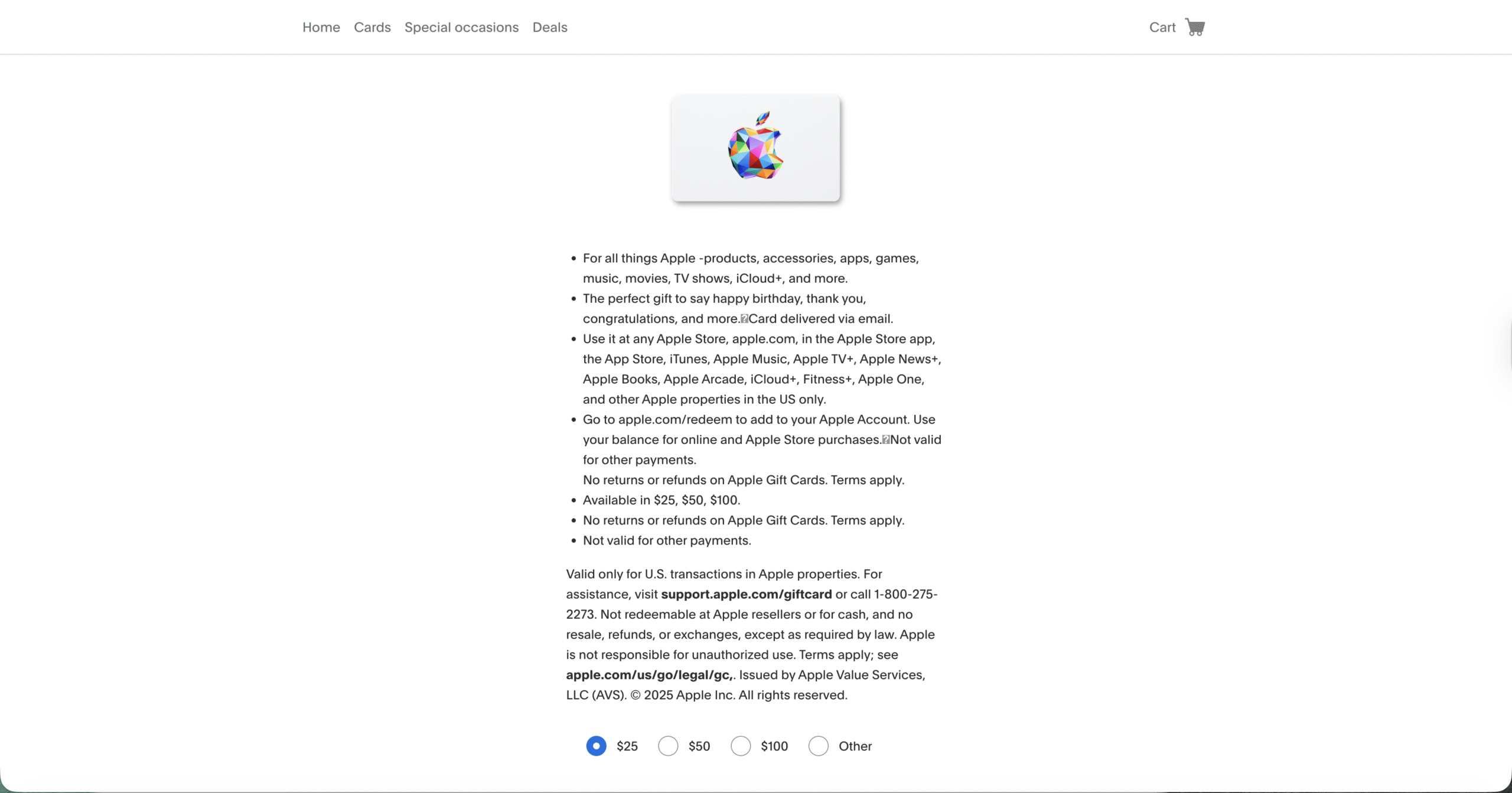Open support.apple.com/giftcard link

[746, 594]
